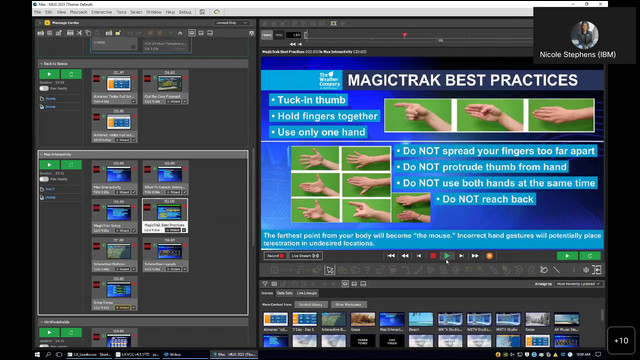640x360 pixels.
Task: Select the straight line drawing tool
Action: [557, 270]
